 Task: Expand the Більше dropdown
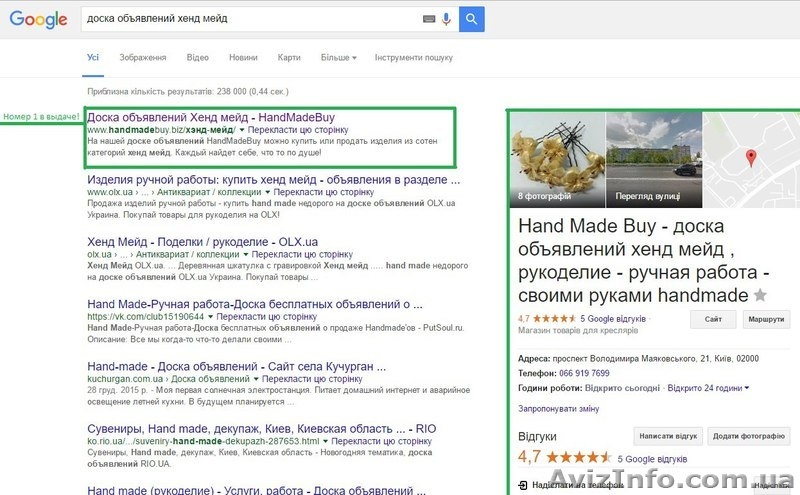(x=338, y=58)
